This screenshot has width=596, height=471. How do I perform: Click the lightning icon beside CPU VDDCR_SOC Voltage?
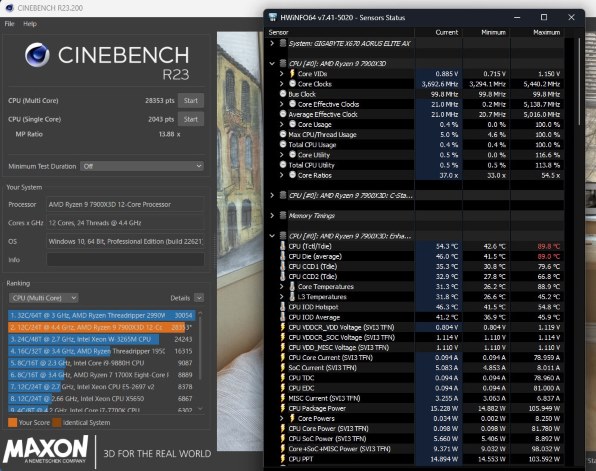[283, 337]
